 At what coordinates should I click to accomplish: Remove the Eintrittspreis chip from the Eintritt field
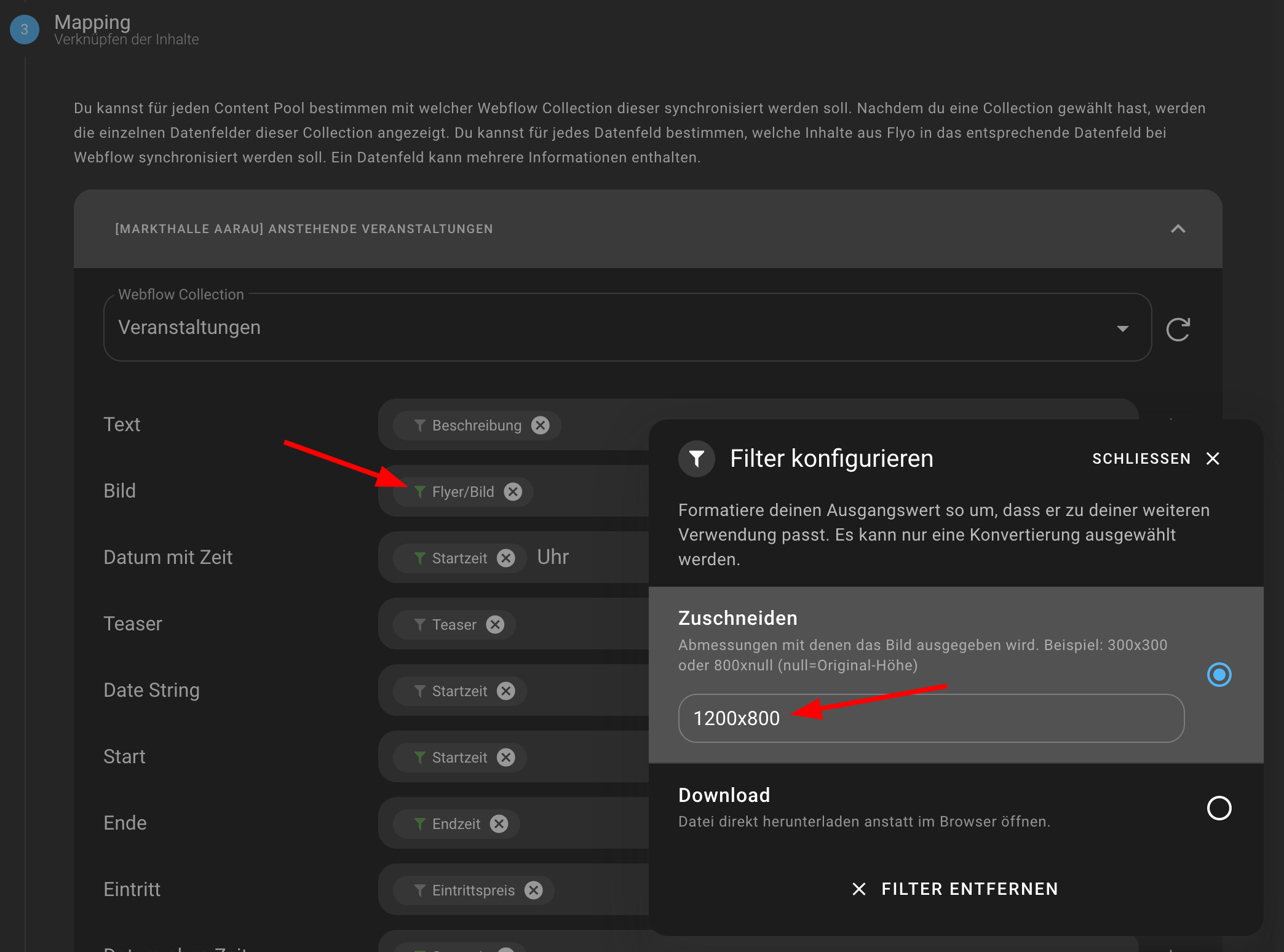point(533,890)
